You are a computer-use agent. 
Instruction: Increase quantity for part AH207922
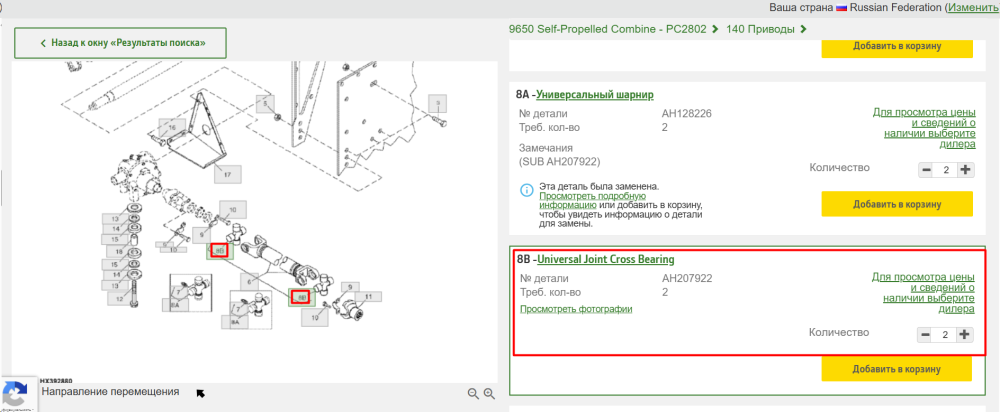[x=965, y=334]
